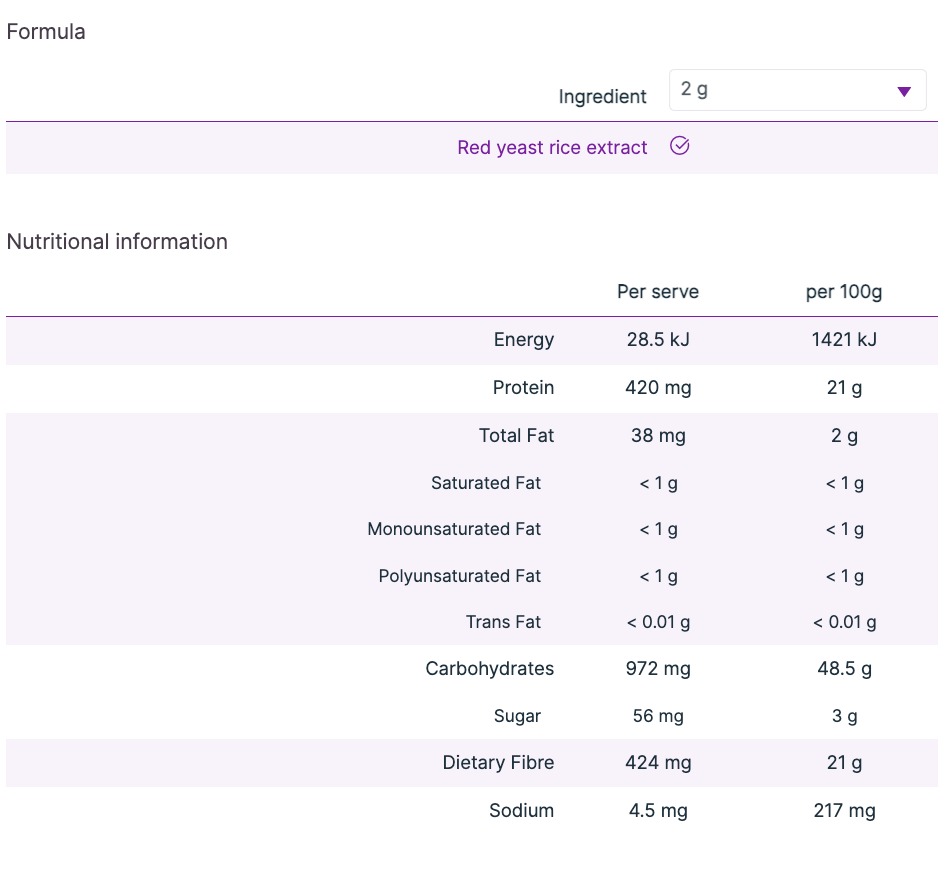
Task: Click the Protein row label
Action: coord(523,388)
